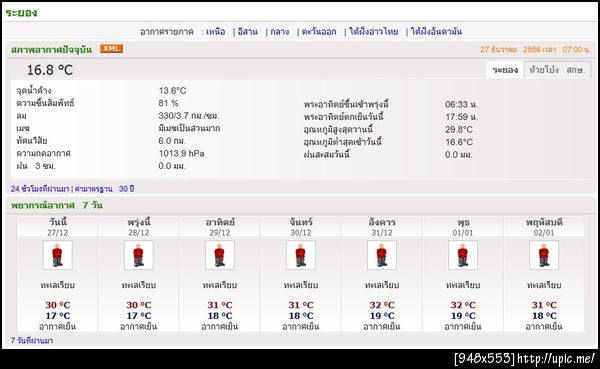Viewport: 600px width, 369px height.
Task: Open the เหนือ regional weather link
Action: point(215,32)
